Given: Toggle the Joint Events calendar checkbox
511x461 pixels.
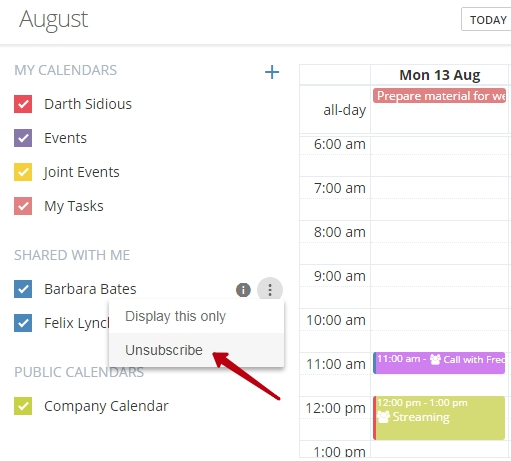Looking at the screenshot, I should click(23, 172).
